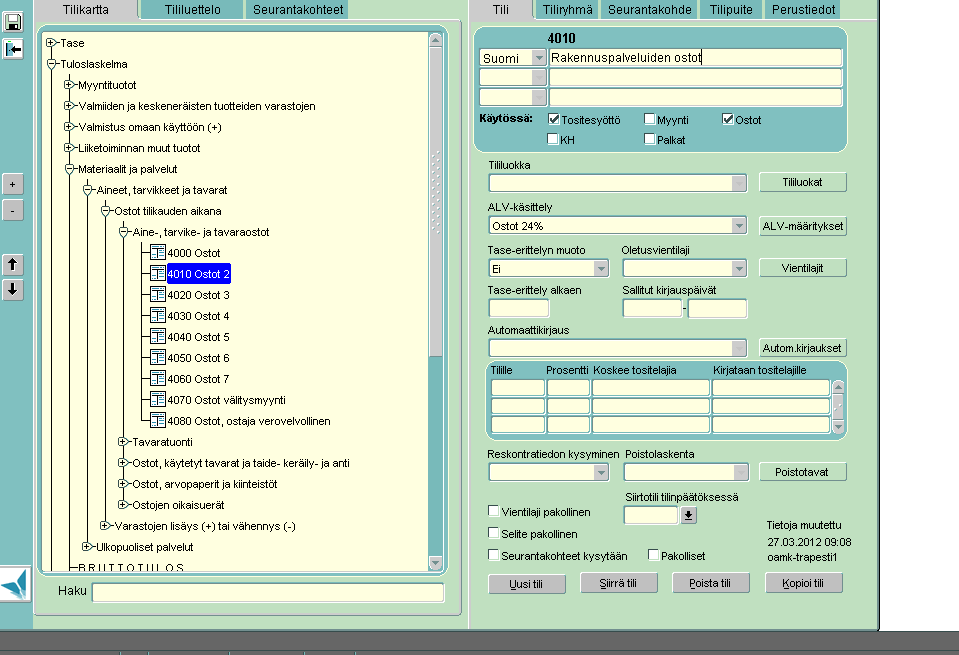
Task: Click the minus collapse-all sidebar button
Action: [13, 211]
